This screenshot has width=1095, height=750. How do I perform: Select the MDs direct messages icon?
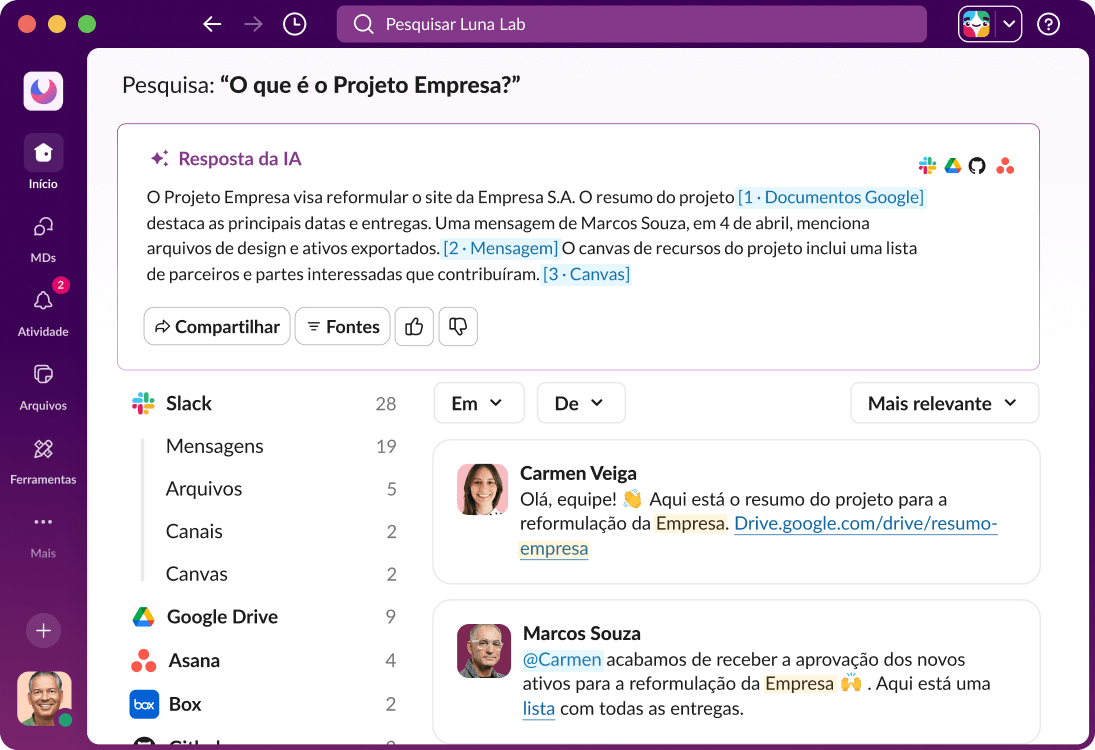tap(42, 227)
